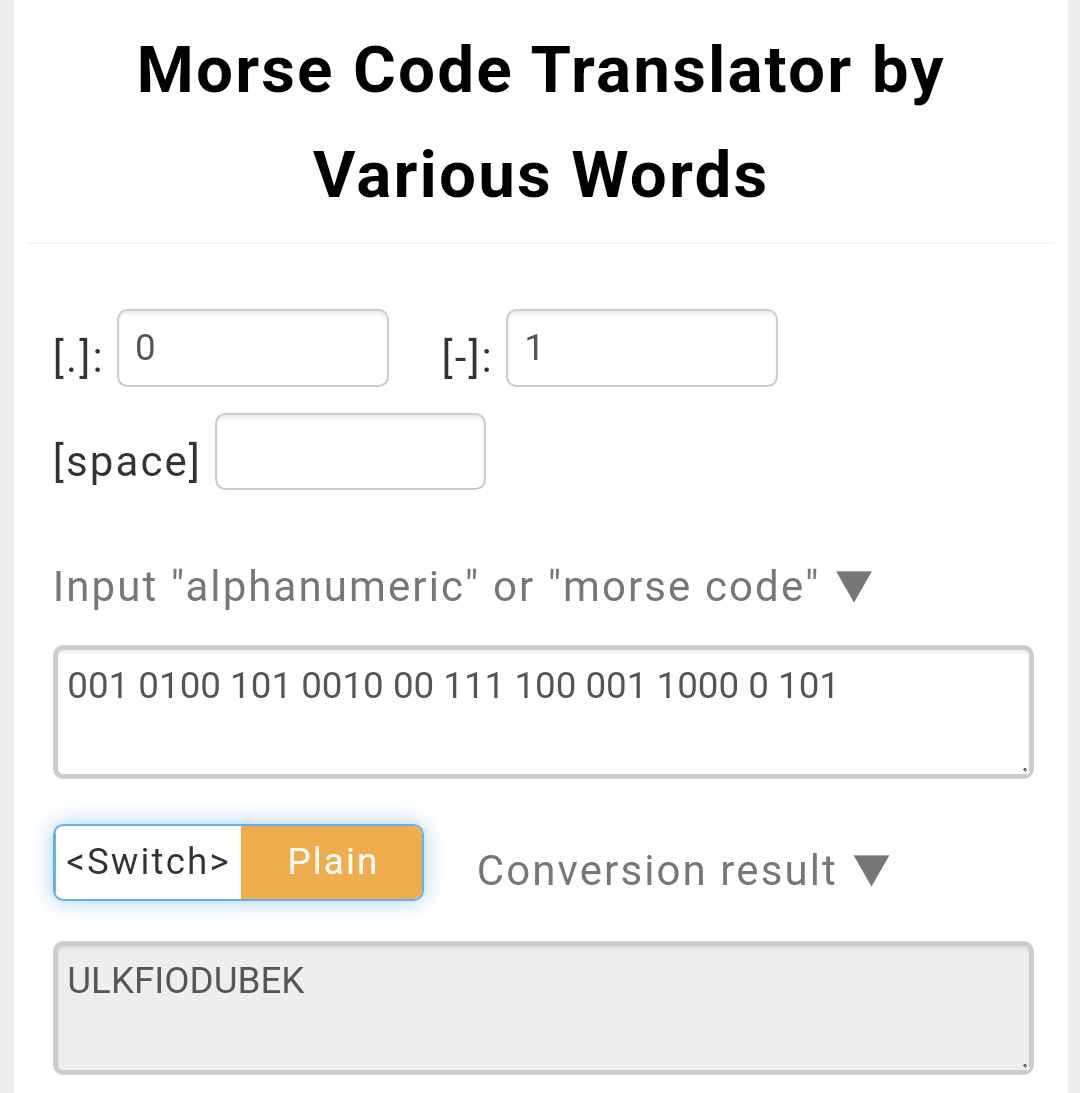
Task: Click the divider line under the title
Action: click(540, 243)
